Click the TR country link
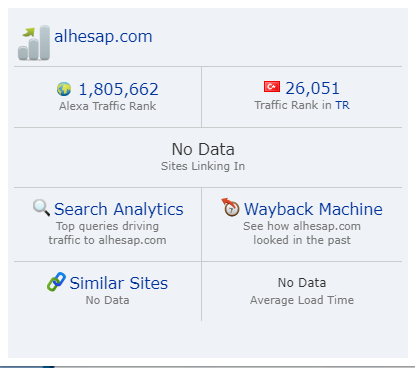This screenshot has width=415, height=368. pyautogui.click(x=342, y=105)
